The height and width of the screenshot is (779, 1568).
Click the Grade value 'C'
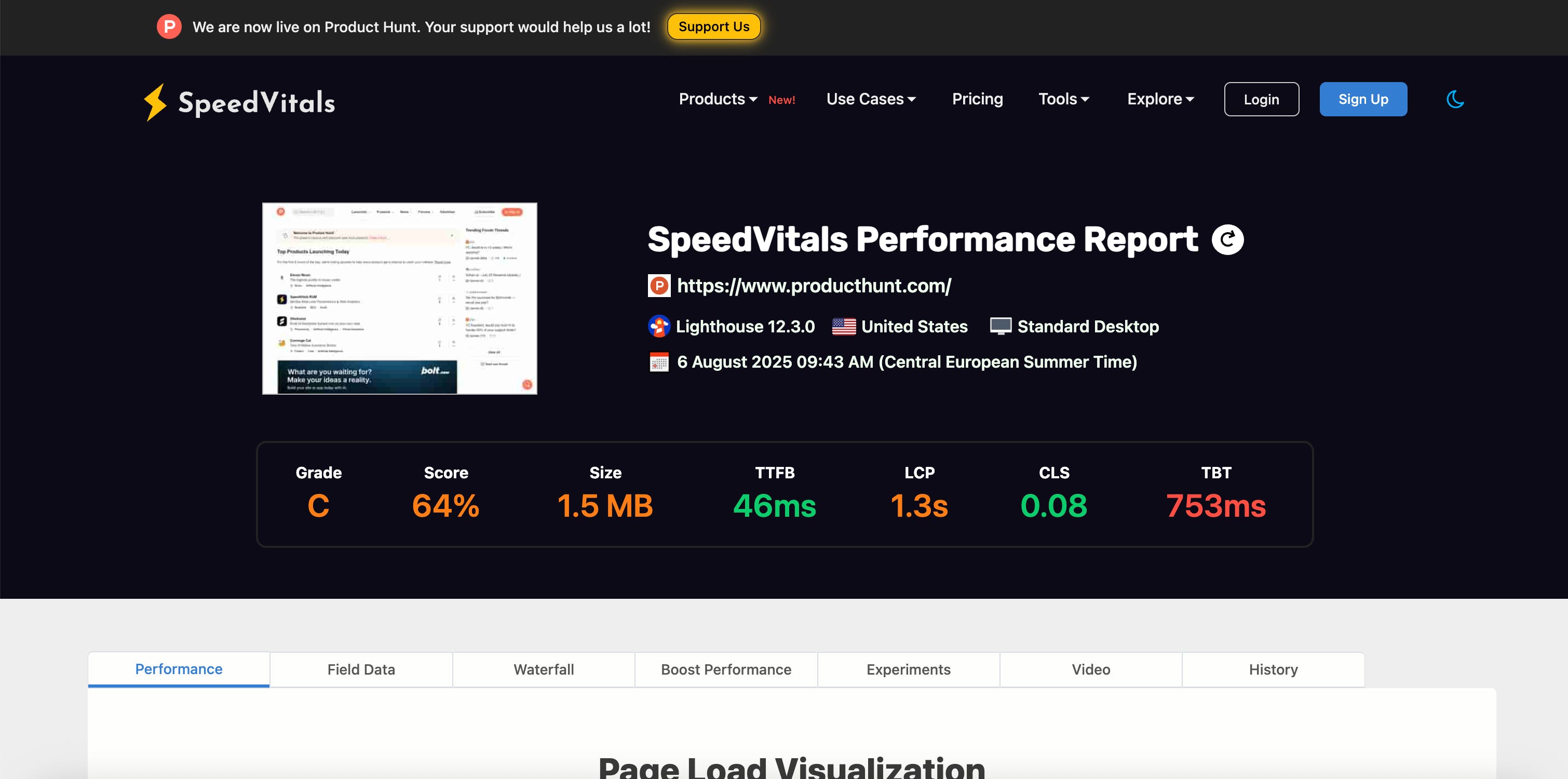[x=318, y=505]
